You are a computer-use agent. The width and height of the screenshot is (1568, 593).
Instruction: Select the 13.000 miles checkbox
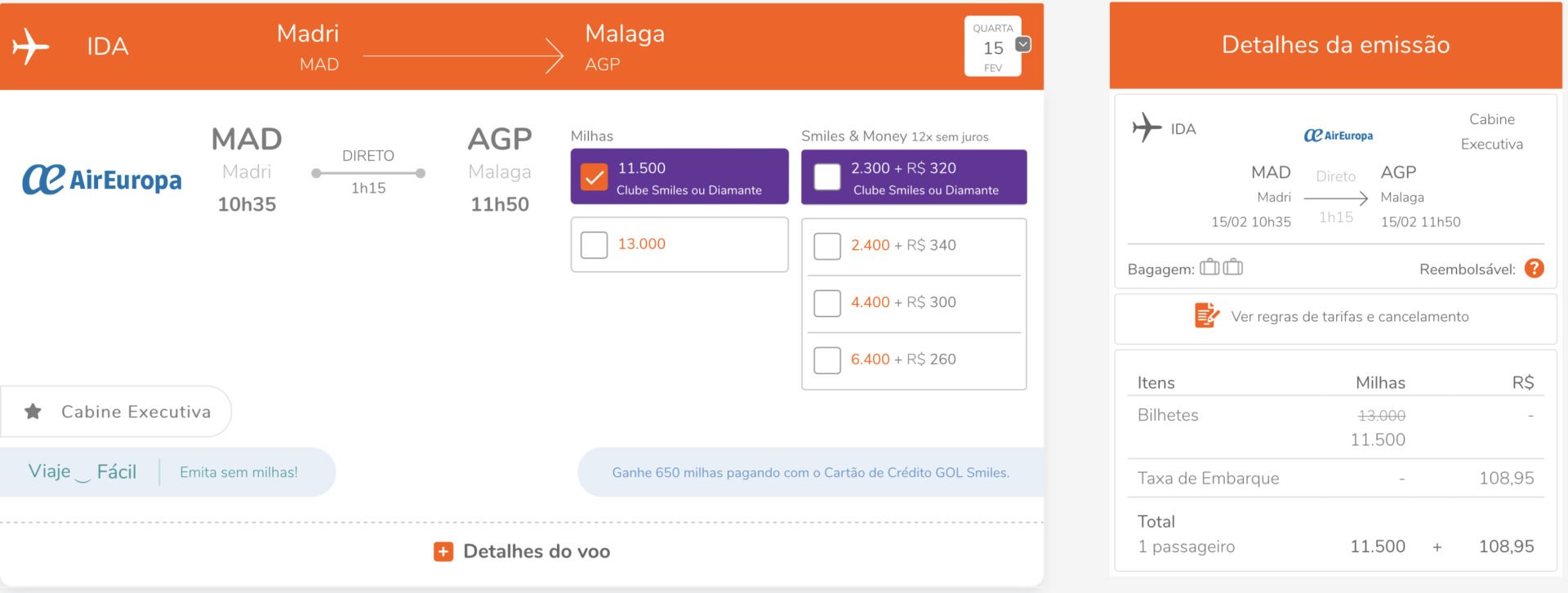(x=594, y=244)
